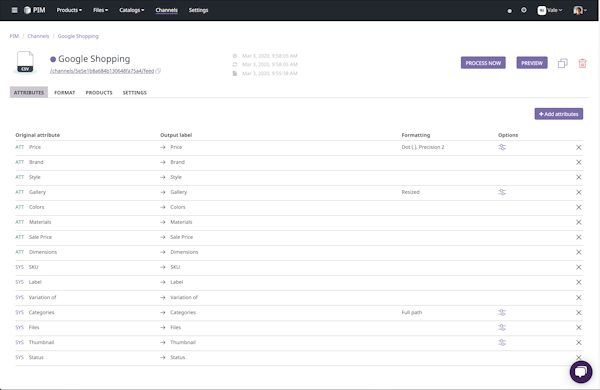Viewport: 600px width, 390px height.
Task: Click the 'Full path' formatting text
Action: click(x=412, y=312)
